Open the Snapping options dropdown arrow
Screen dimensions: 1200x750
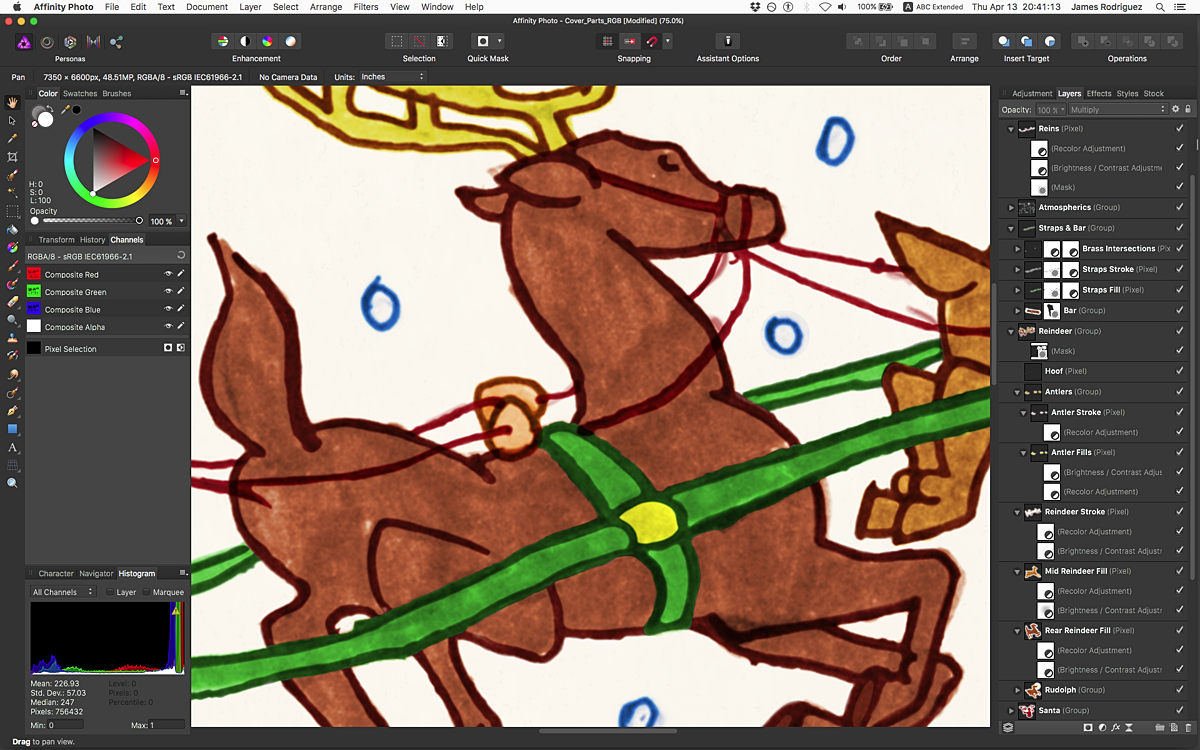point(667,42)
